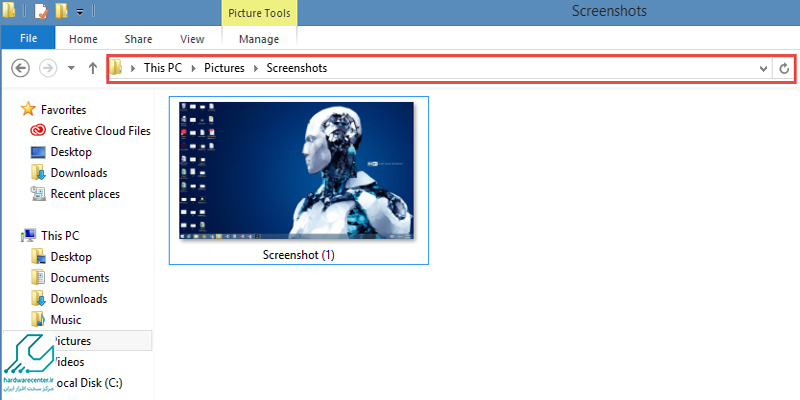Screen dimensions: 800x400
Task: Open Creative Cloud Files in Favorites
Action: tap(101, 131)
